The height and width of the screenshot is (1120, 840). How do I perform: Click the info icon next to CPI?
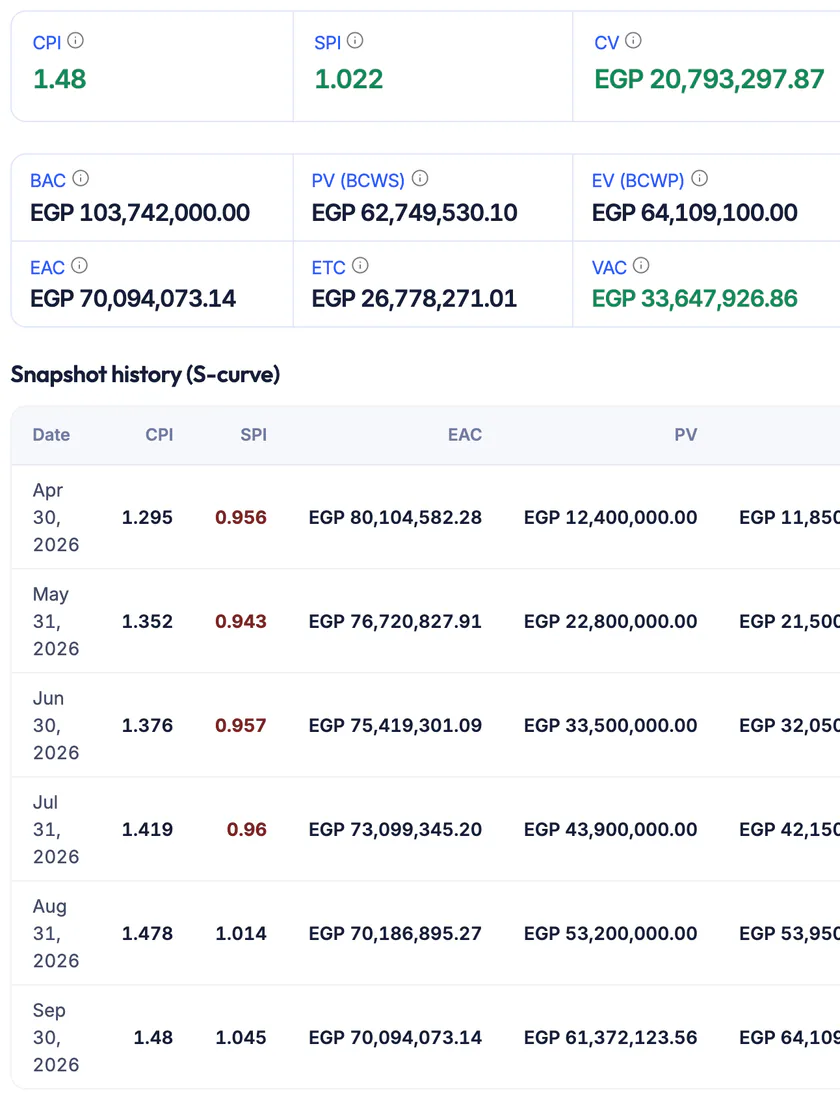[x=75, y=41]
